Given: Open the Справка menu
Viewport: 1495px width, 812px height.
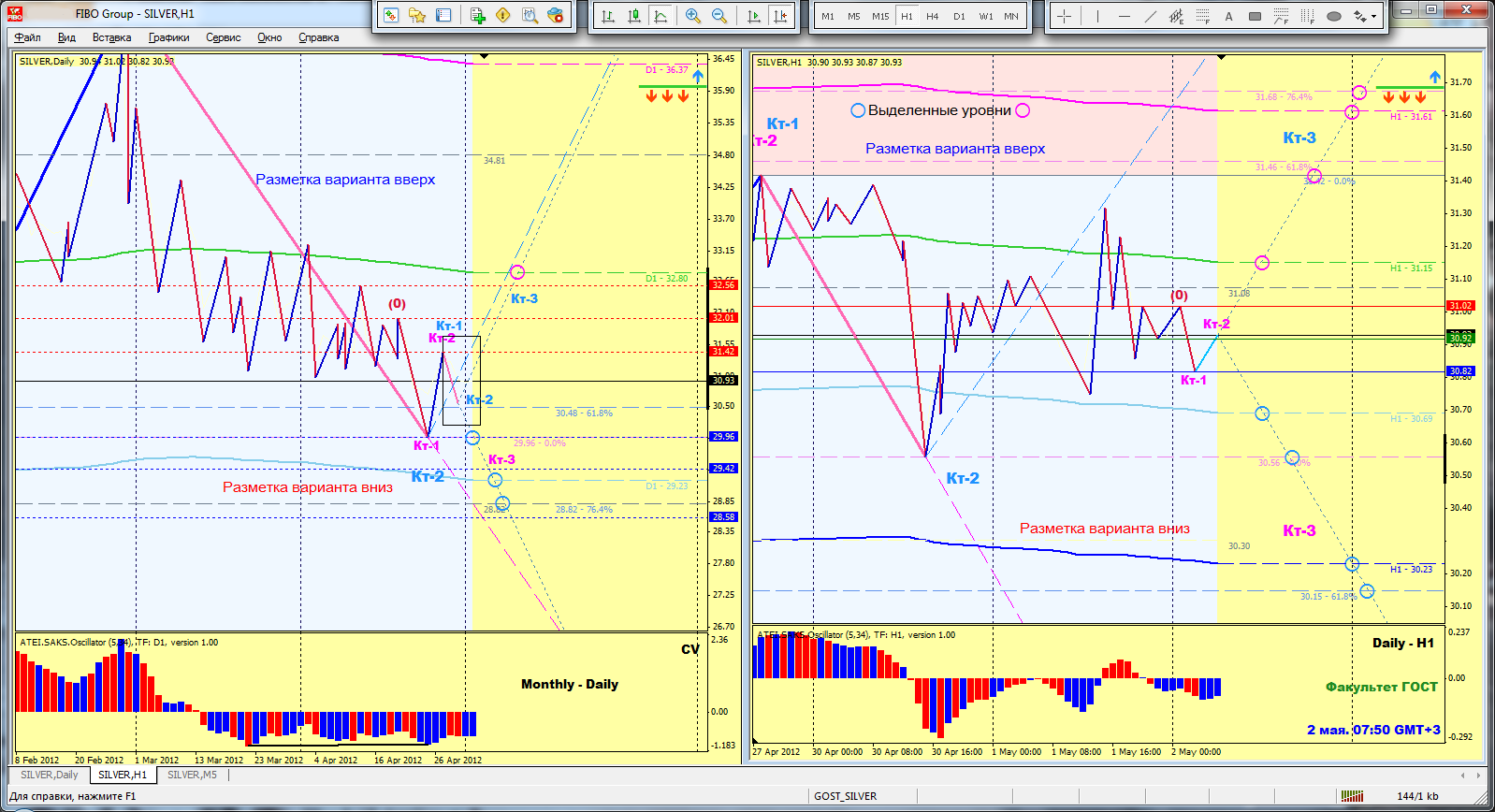Looking at the screenshot, I should click(319, 37).
